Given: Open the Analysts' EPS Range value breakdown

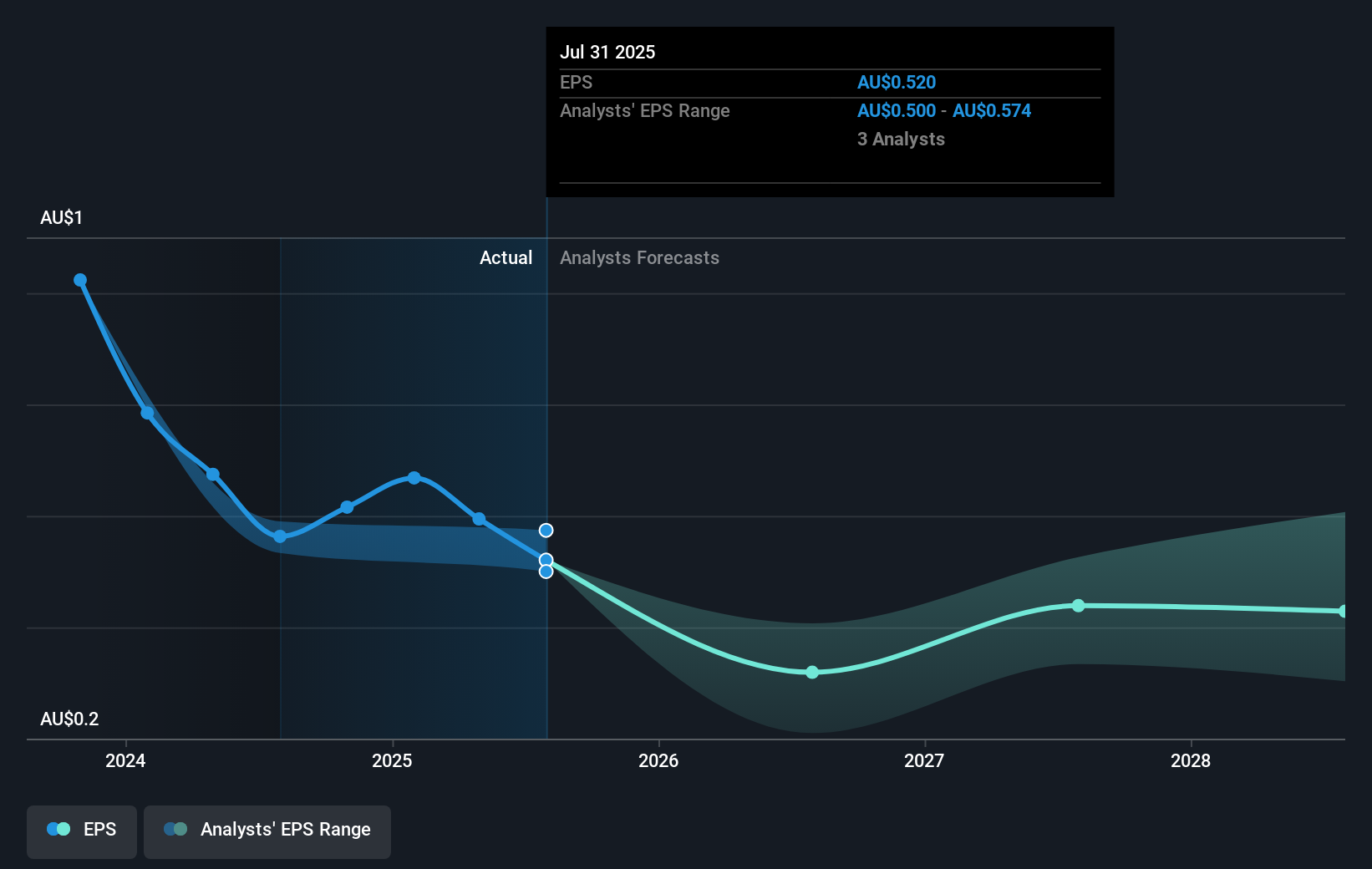Looking at the screenshot, I should 943,110.
